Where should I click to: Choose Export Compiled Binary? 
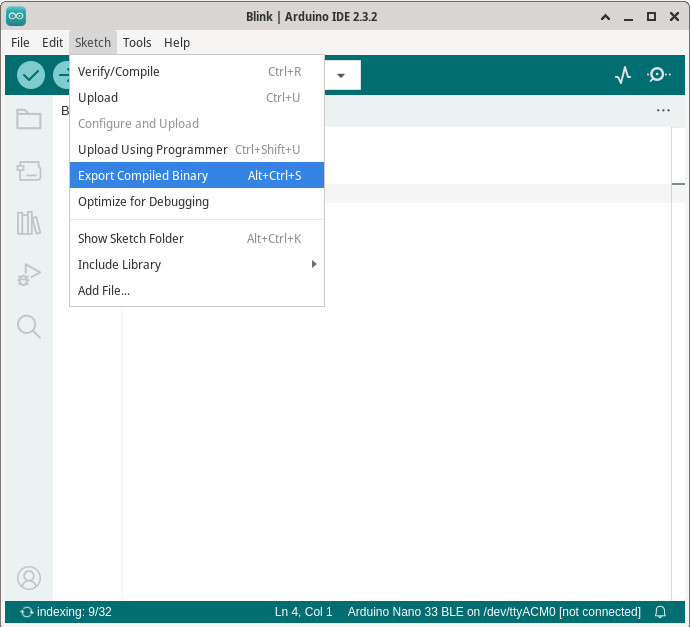[197, 175]
